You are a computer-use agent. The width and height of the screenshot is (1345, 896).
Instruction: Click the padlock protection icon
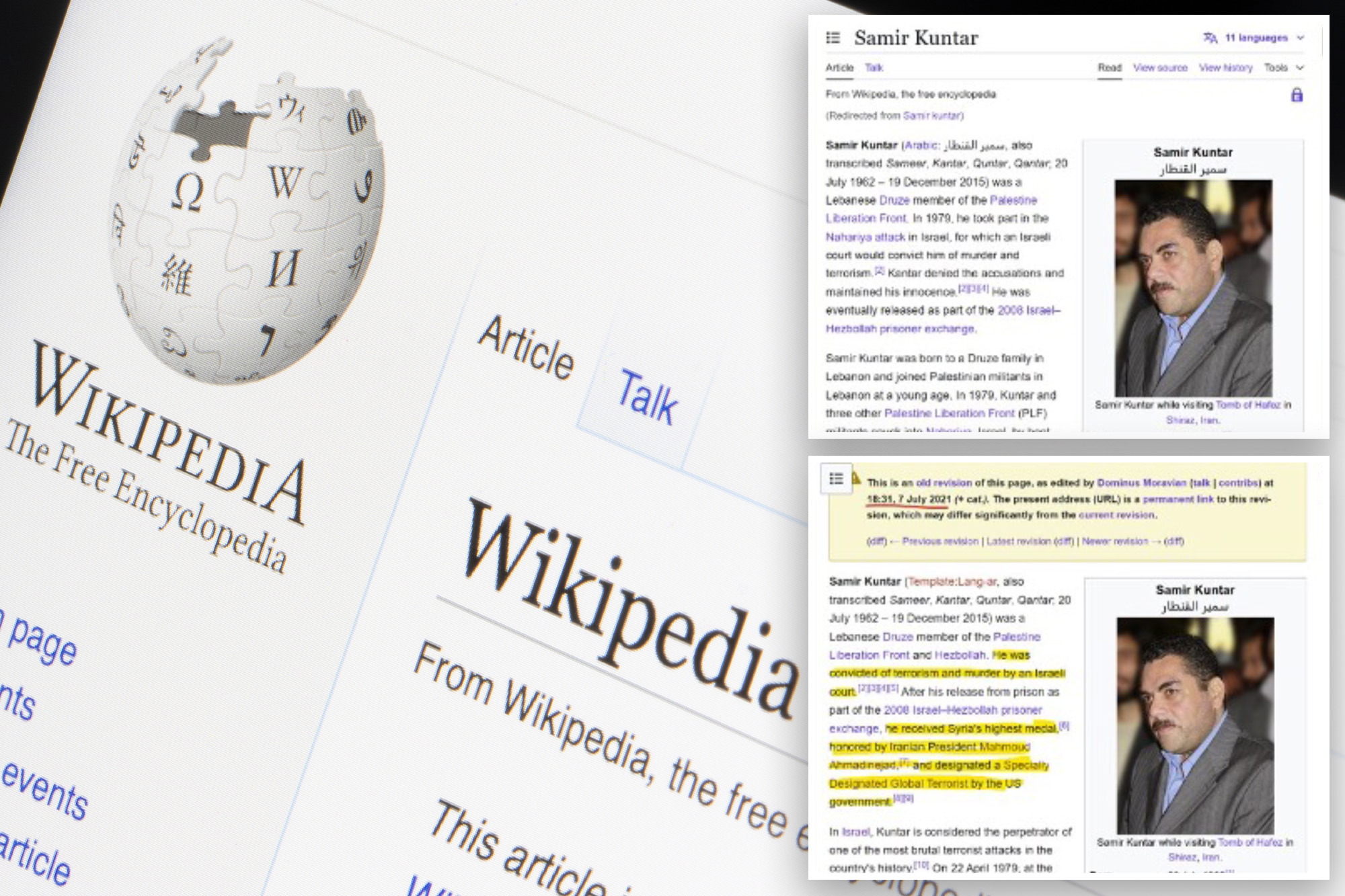(1297, 95)
